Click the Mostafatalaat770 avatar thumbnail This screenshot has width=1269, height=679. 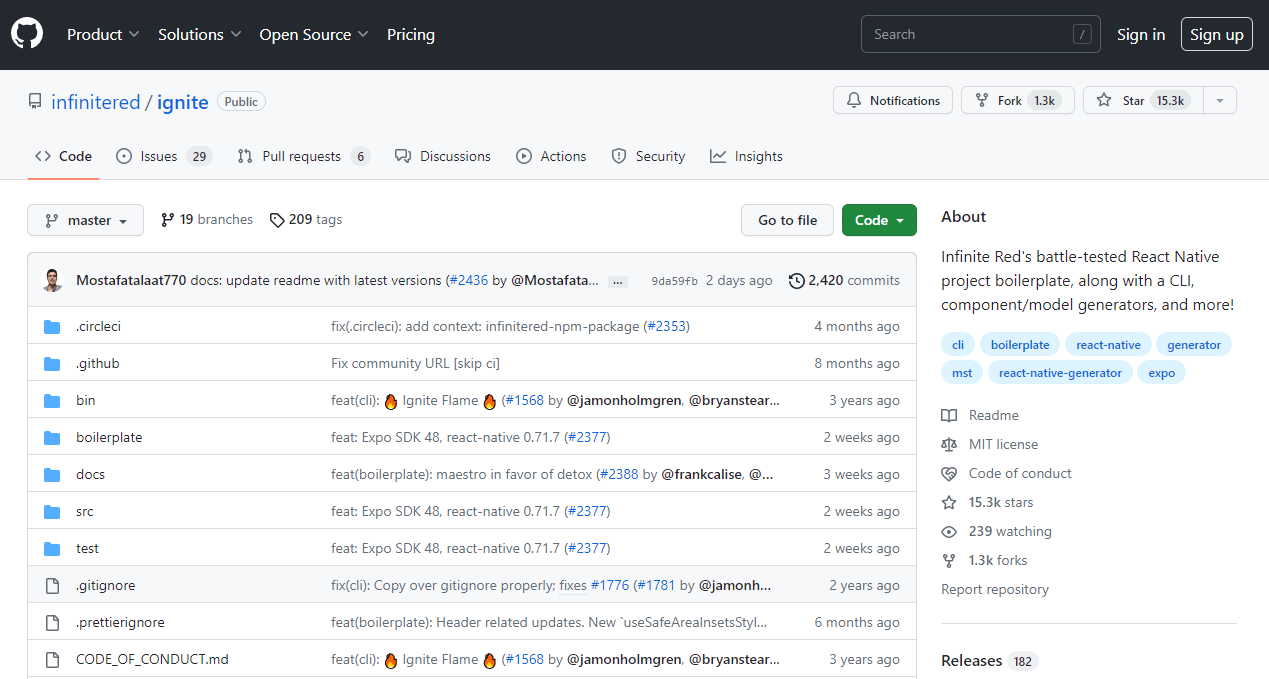[x=53, y=281]
